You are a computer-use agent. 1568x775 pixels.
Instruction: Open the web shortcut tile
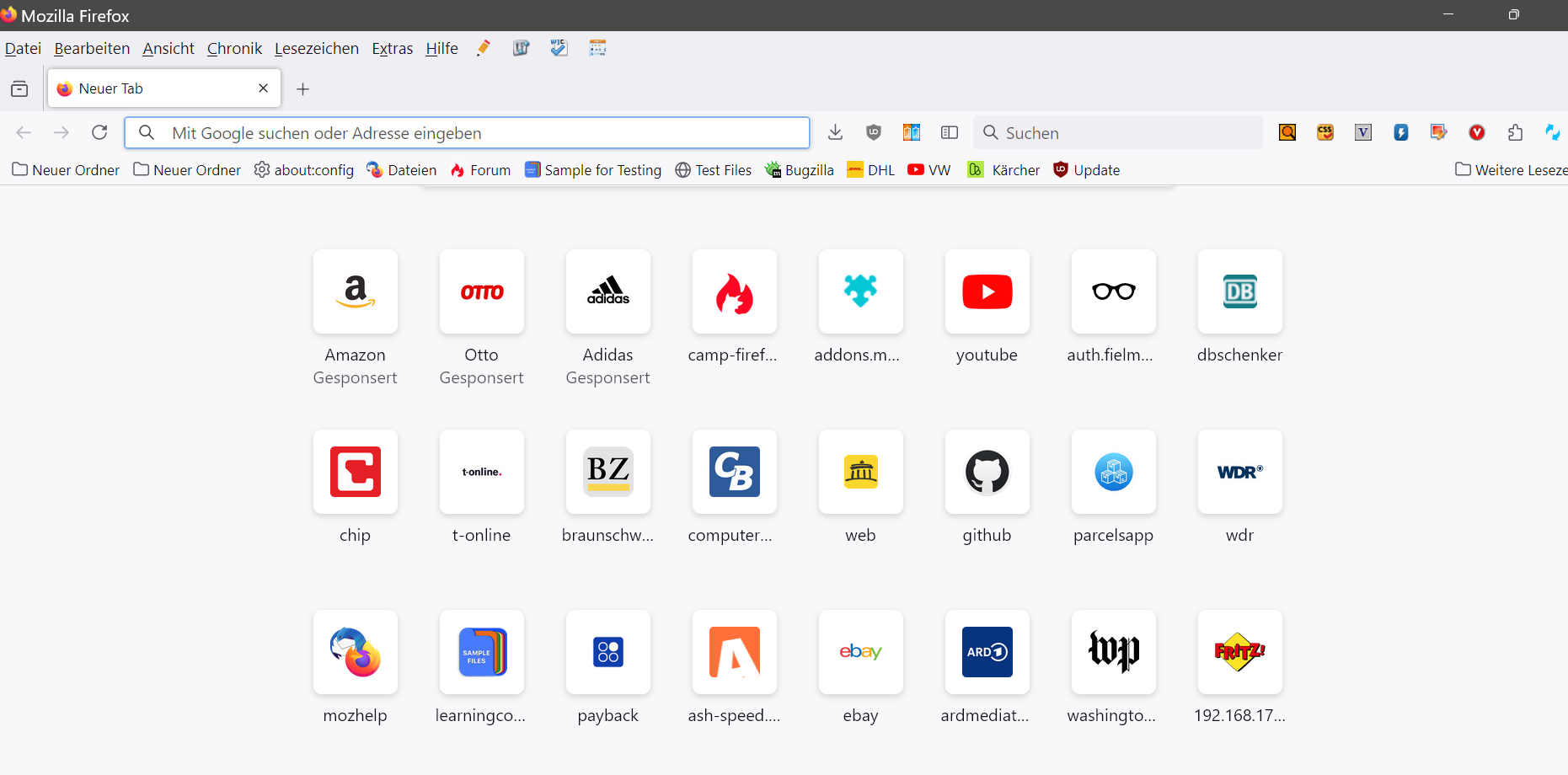[861, 472]
